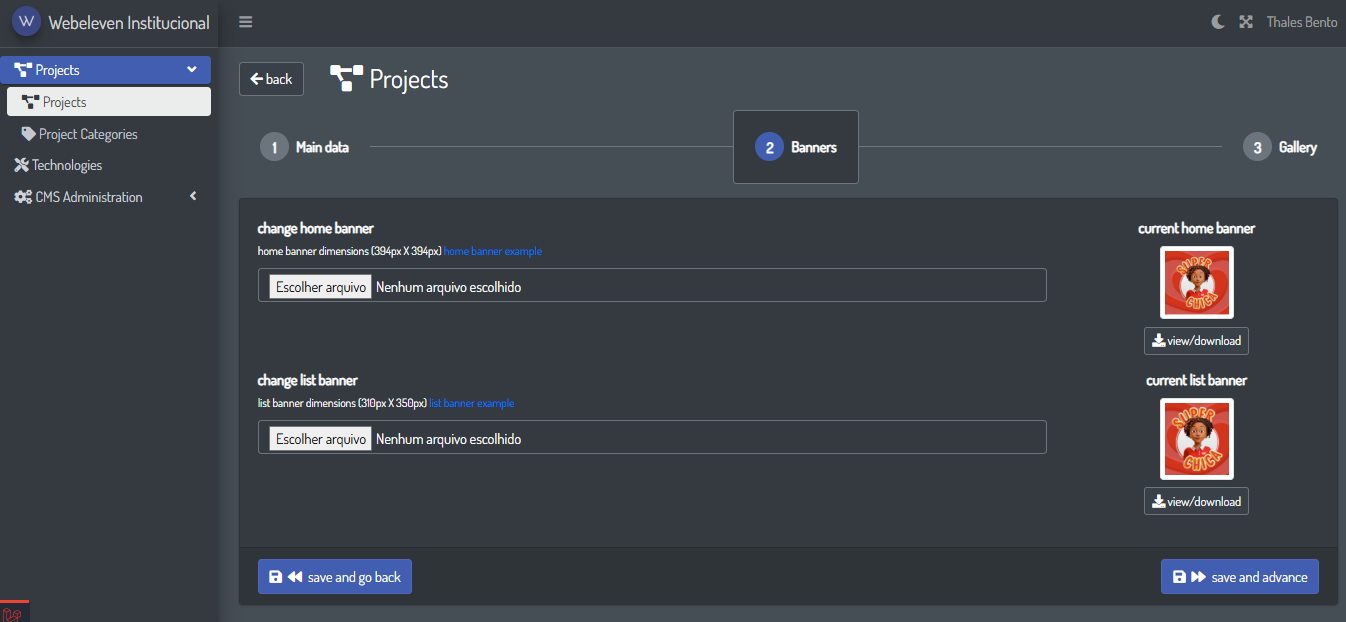Toggle dark mode moon icon
Viewport: 1346px width, 622px height.
[x=1217, y=22]
